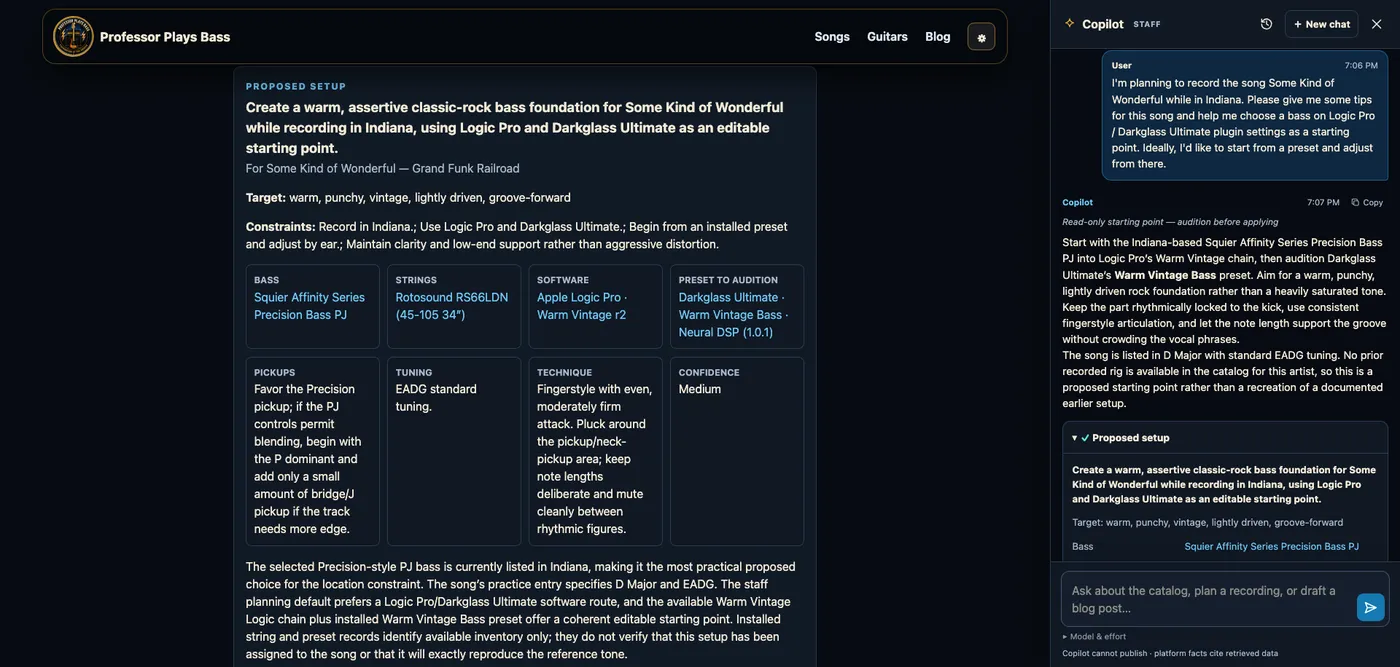Go to Professor Plays Bass home title
Viewport: 1400px width, 667px height.
[165, 37]
